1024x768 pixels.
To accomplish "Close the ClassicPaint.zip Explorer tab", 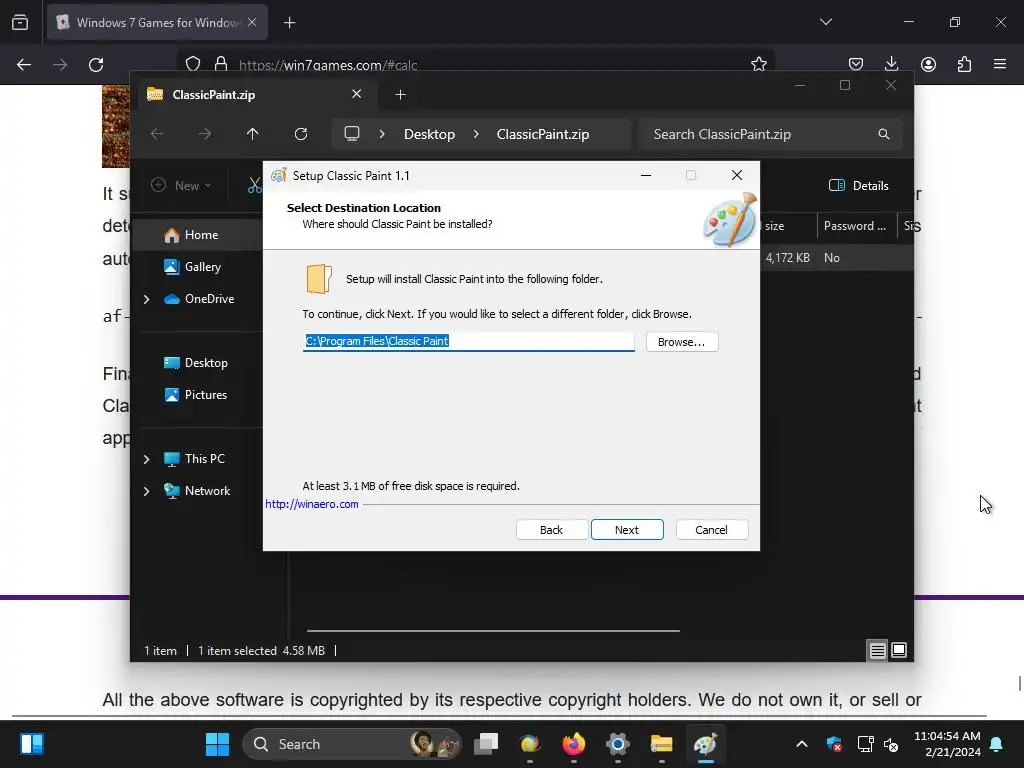I will pyautogui.click(x=357, y=94).
